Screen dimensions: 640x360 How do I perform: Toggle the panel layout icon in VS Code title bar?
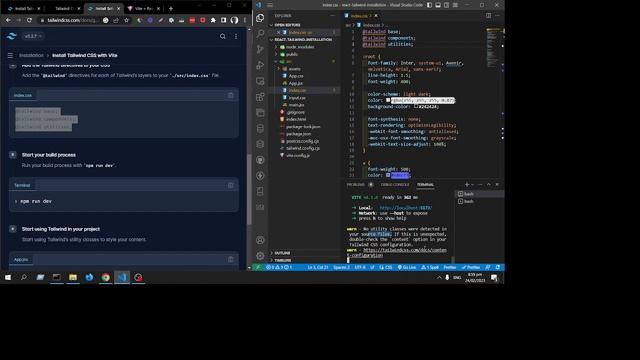438,5
